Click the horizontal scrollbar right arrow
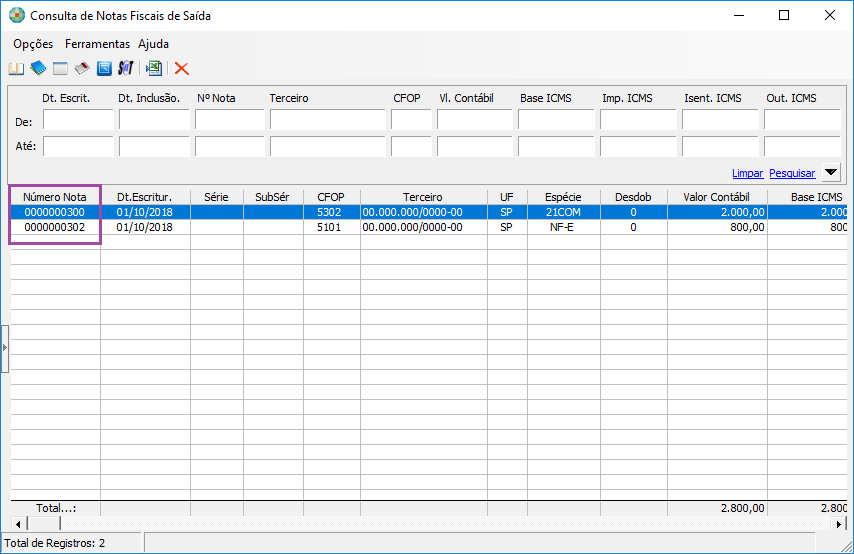This screenshot has height=554, width=854. pyautogui.click(x=839, y=523)
